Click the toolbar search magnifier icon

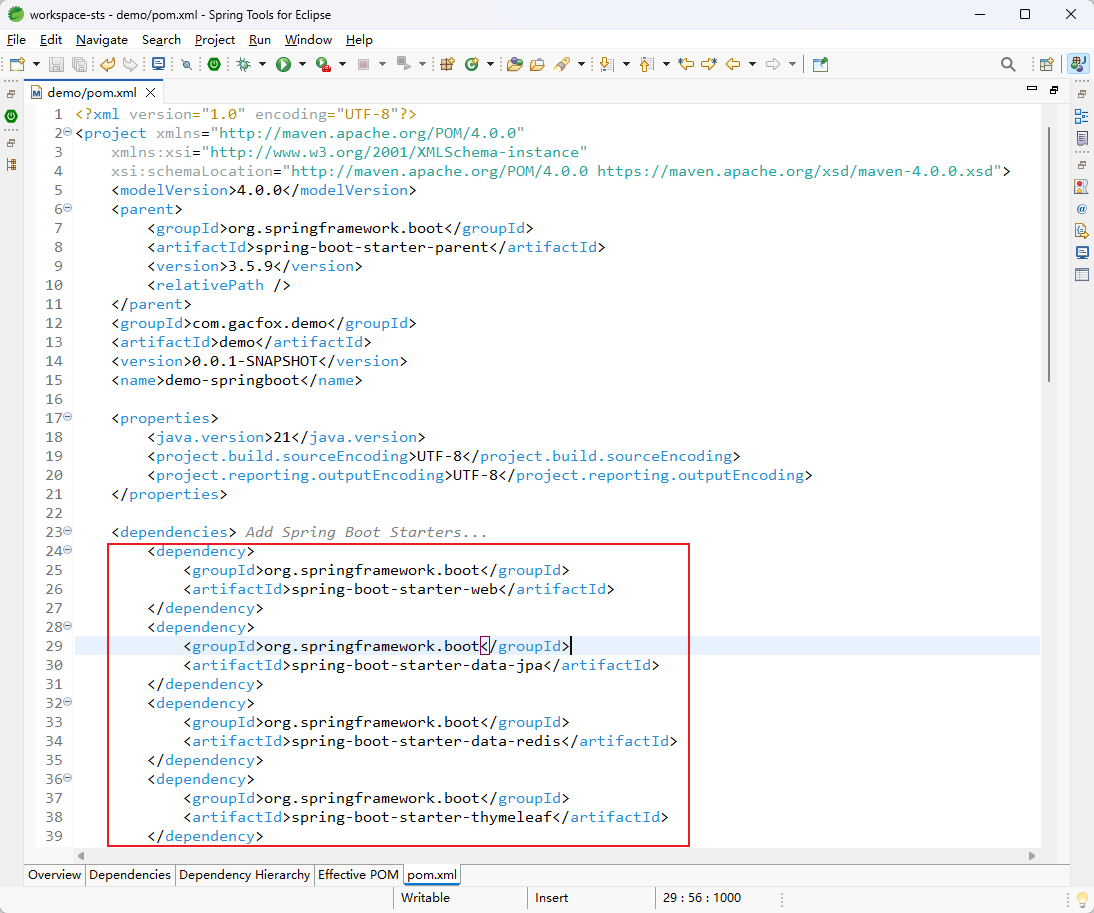coord(1007,64)
